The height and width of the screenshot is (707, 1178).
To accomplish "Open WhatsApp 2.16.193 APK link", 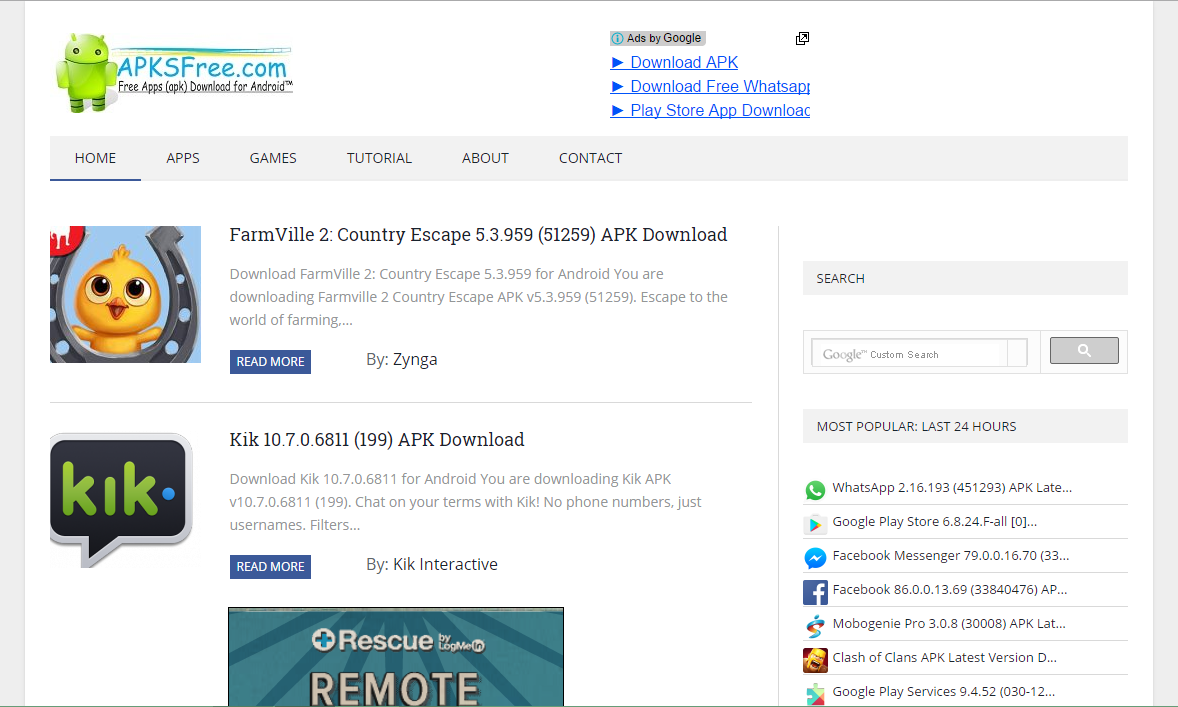I will [952, 488].
